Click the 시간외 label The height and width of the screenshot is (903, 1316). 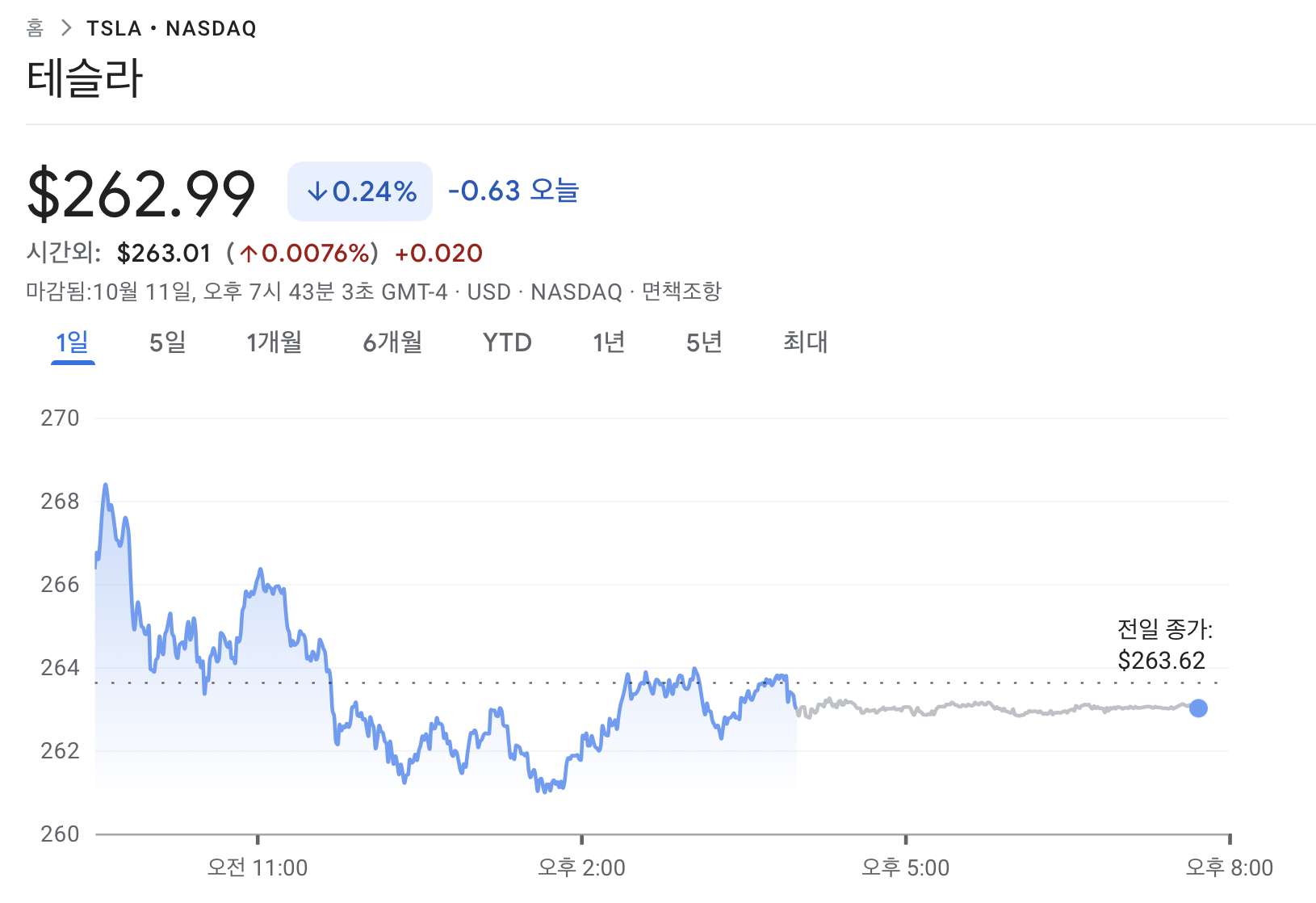64,253
